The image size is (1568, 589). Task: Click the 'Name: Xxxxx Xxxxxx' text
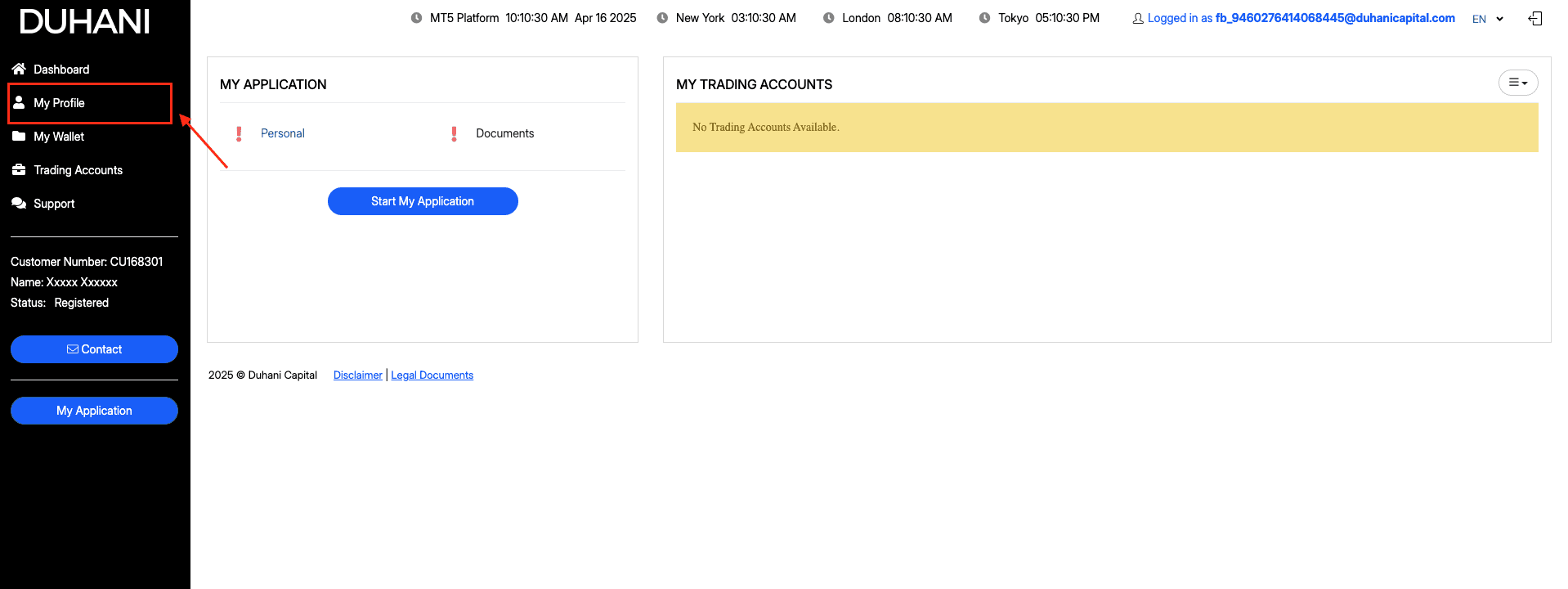point(64,282)
